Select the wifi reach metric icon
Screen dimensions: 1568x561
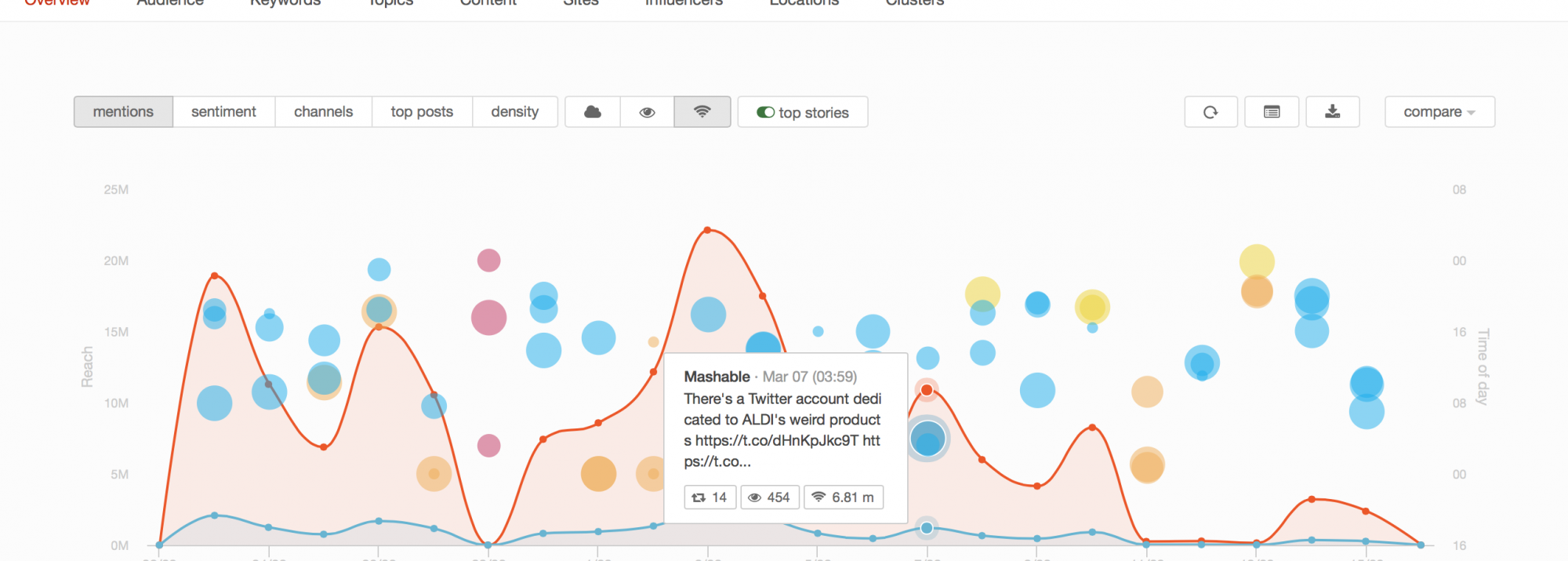(702, 112)
